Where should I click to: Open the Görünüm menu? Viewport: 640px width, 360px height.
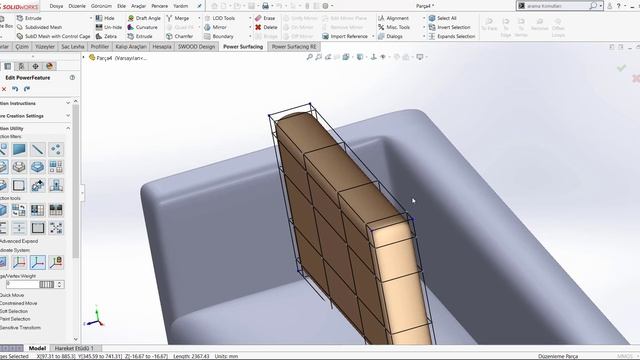(101, 6)
